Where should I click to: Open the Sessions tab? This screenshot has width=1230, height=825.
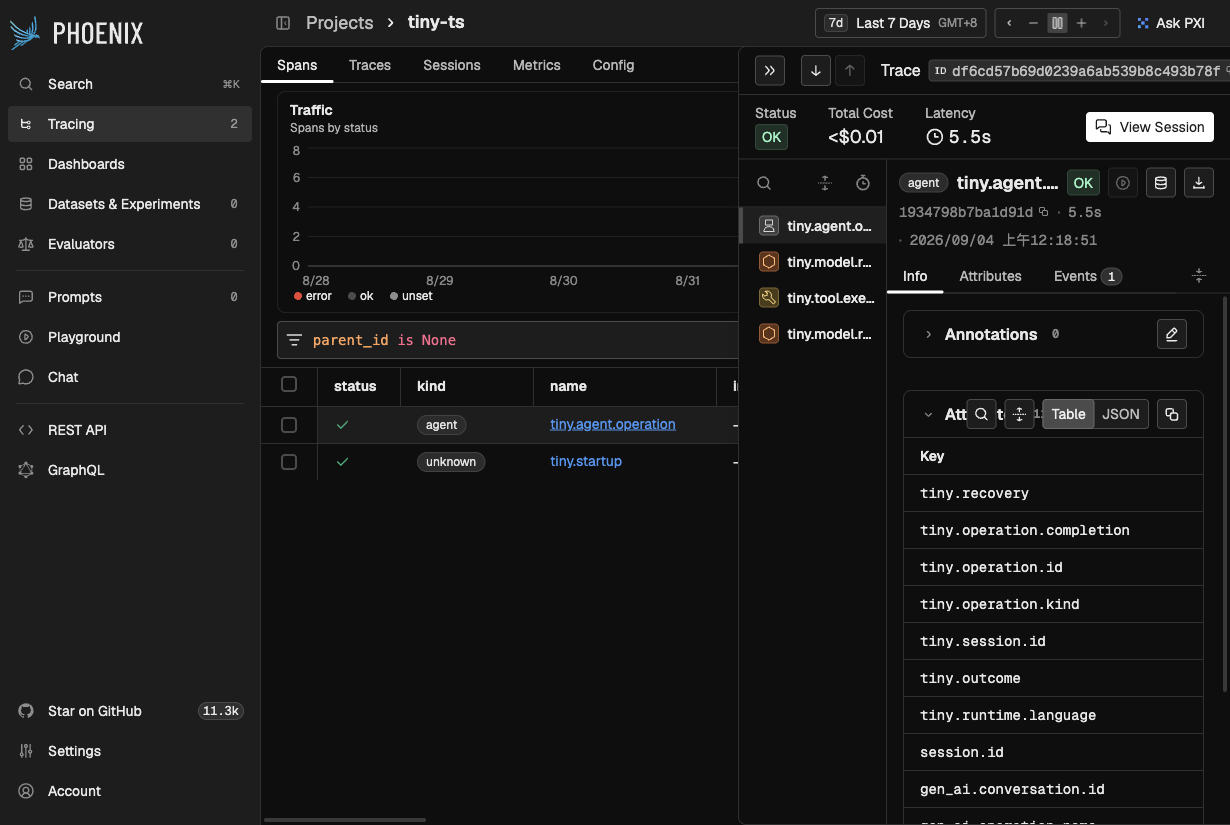pyautogui.click(x=452, y=65)
